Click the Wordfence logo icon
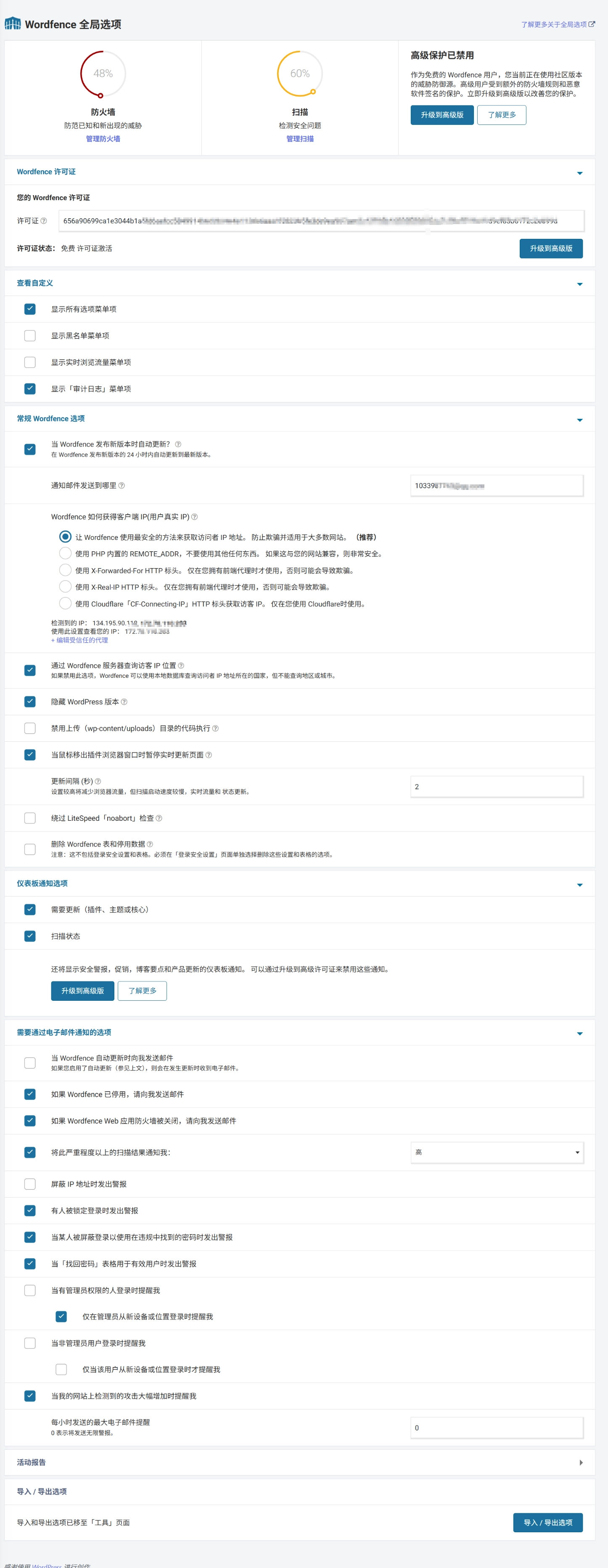 (x=13, y=24)
